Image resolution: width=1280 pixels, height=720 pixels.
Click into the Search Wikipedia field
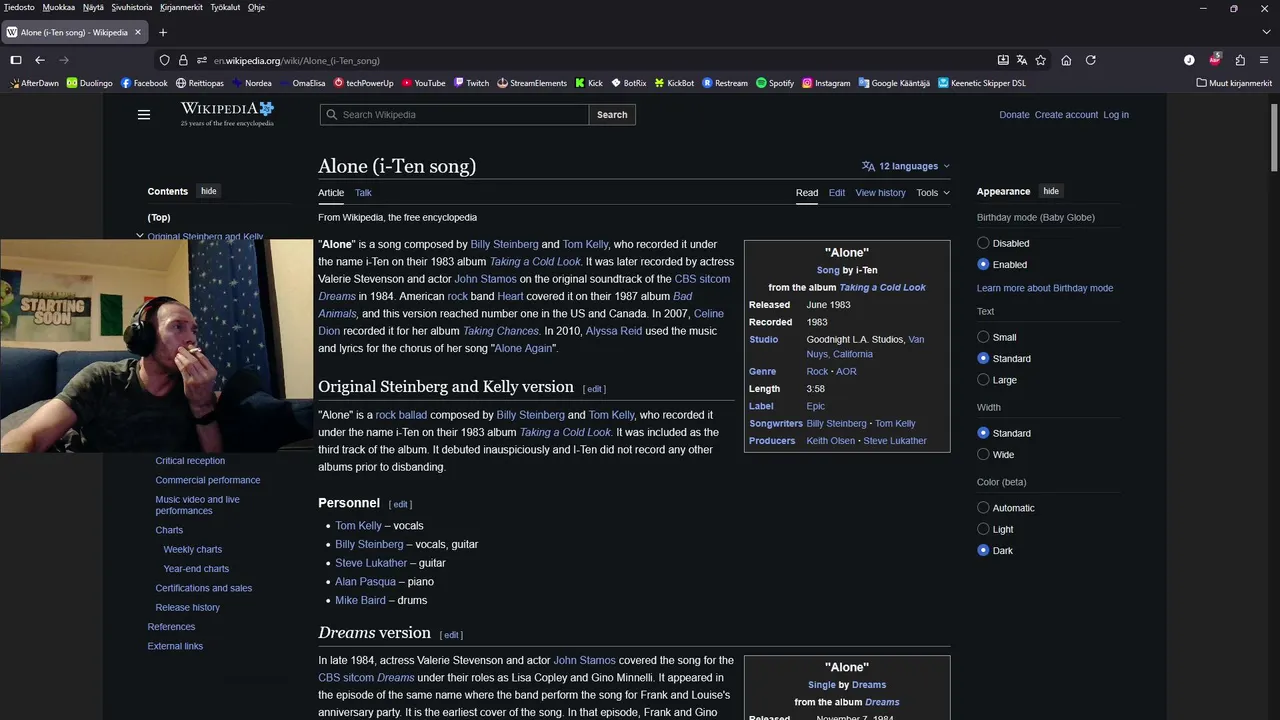pyautogui.click(x=455, y=114)
